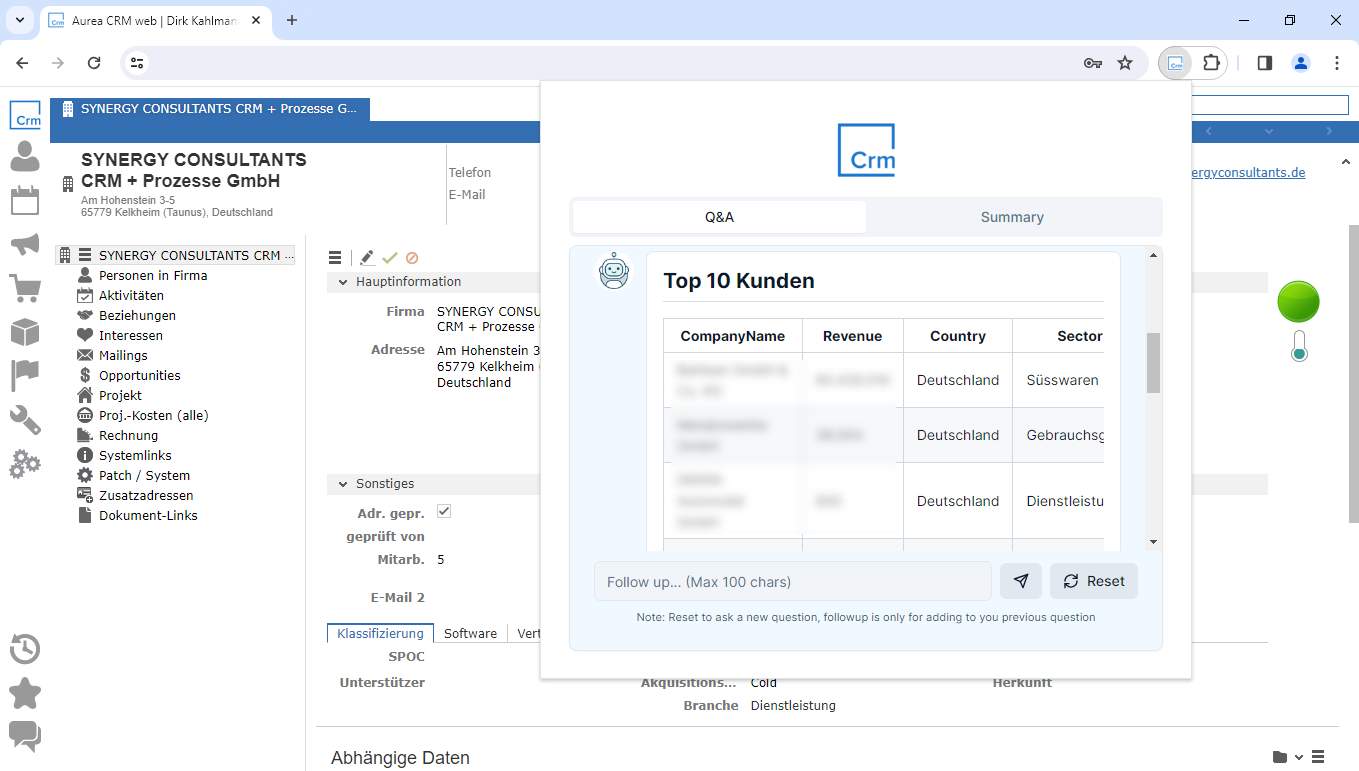
Task: Switch to the Q&A tab
Action: (719, 217)
